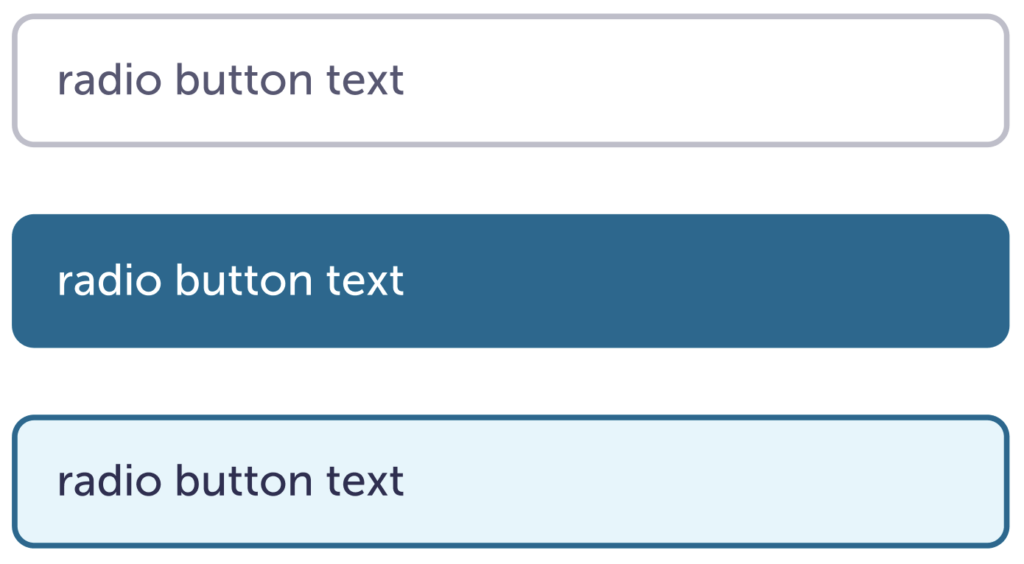Image resolution: width=1024 pixels, height=564 pixels.
Task: Toggle the radio button with the gray border
Action: [x=510, y=81]
